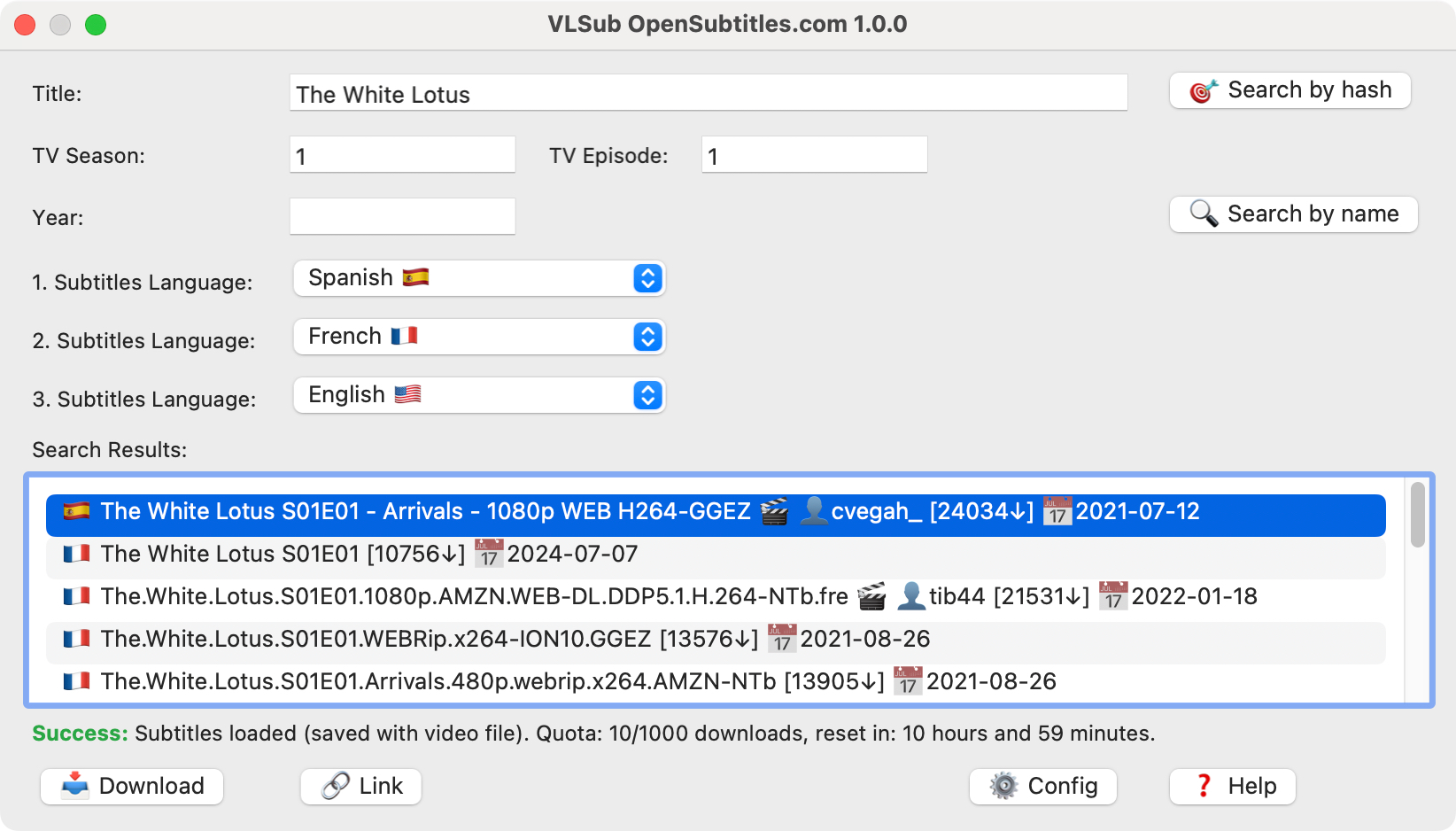Screen dimensions: 1456x831
Task: Click the Search by hash button
Action: (1289, 90)
